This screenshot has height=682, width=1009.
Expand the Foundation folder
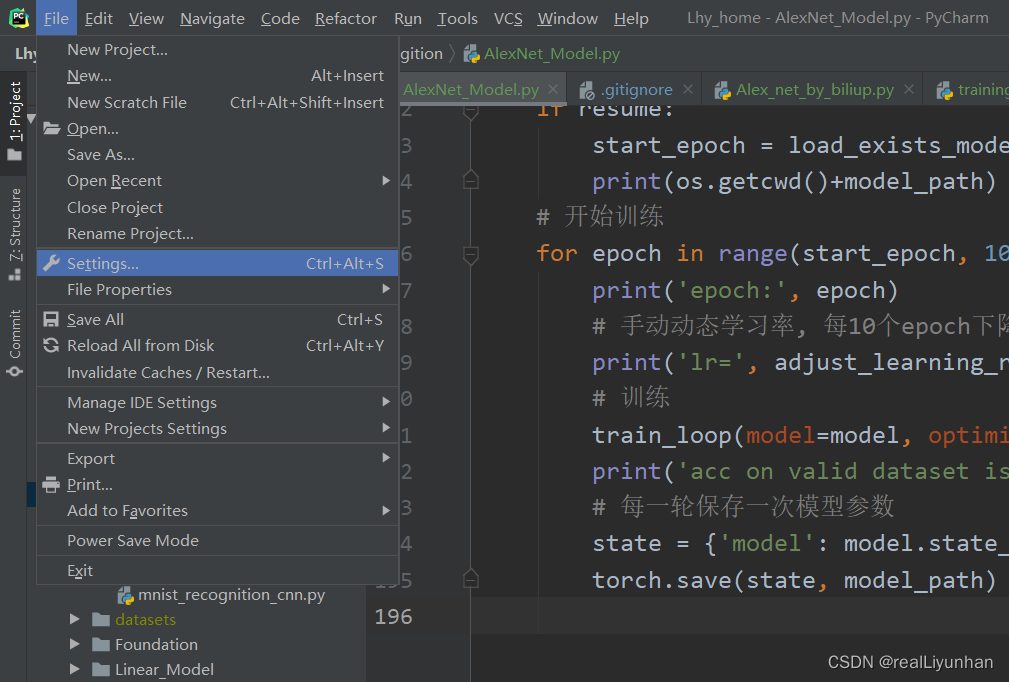coord(74,644)
